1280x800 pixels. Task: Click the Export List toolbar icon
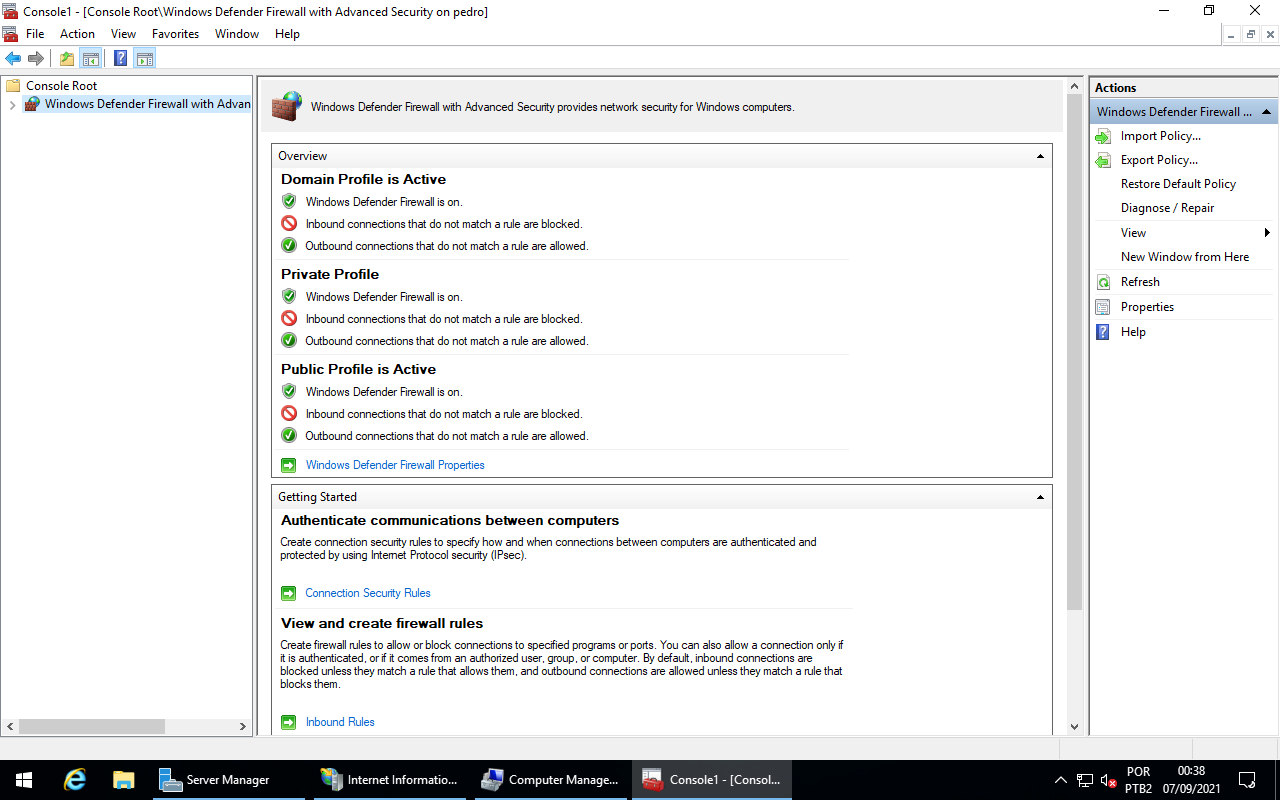[x=145, y=57]
